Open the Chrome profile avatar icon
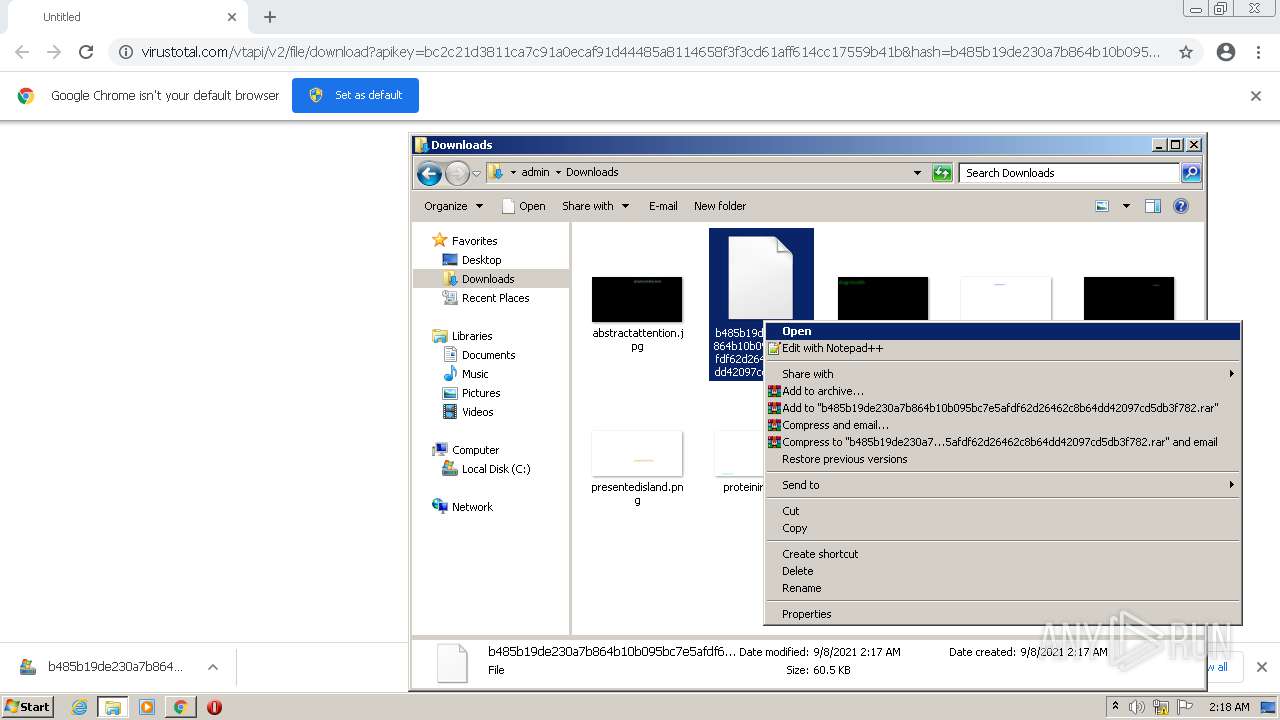Viewport: 1280px width, 720px height. click(x=1226, y=52)
